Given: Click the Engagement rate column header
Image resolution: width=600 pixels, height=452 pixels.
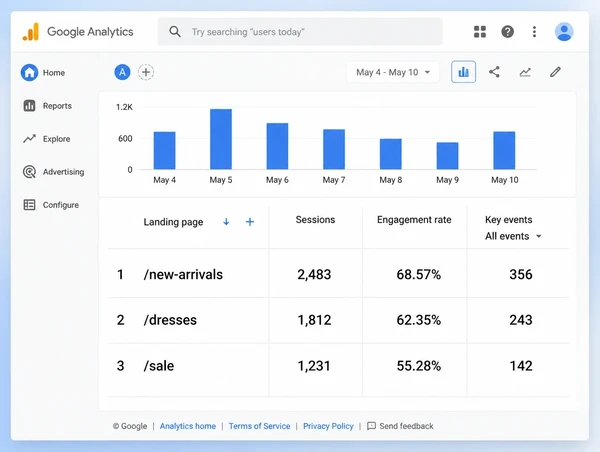Looking at the screenshot, I should tap(414, 220).
